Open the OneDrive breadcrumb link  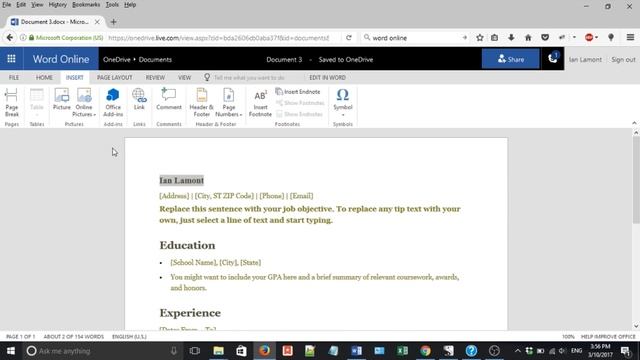[x=117, y=60]
